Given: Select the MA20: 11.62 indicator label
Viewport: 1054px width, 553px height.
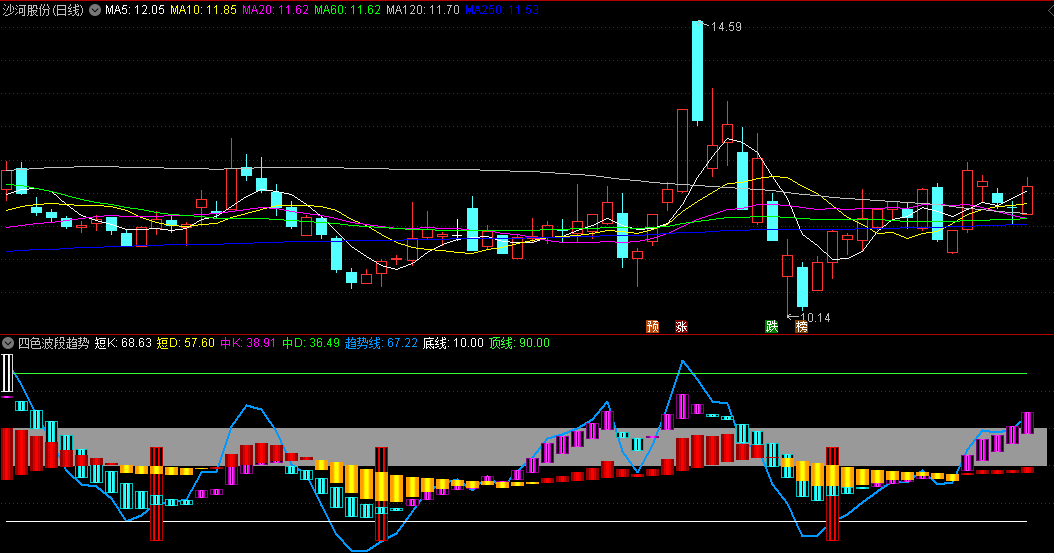Looking at the screenshot, I should click(x=276, y=10).
